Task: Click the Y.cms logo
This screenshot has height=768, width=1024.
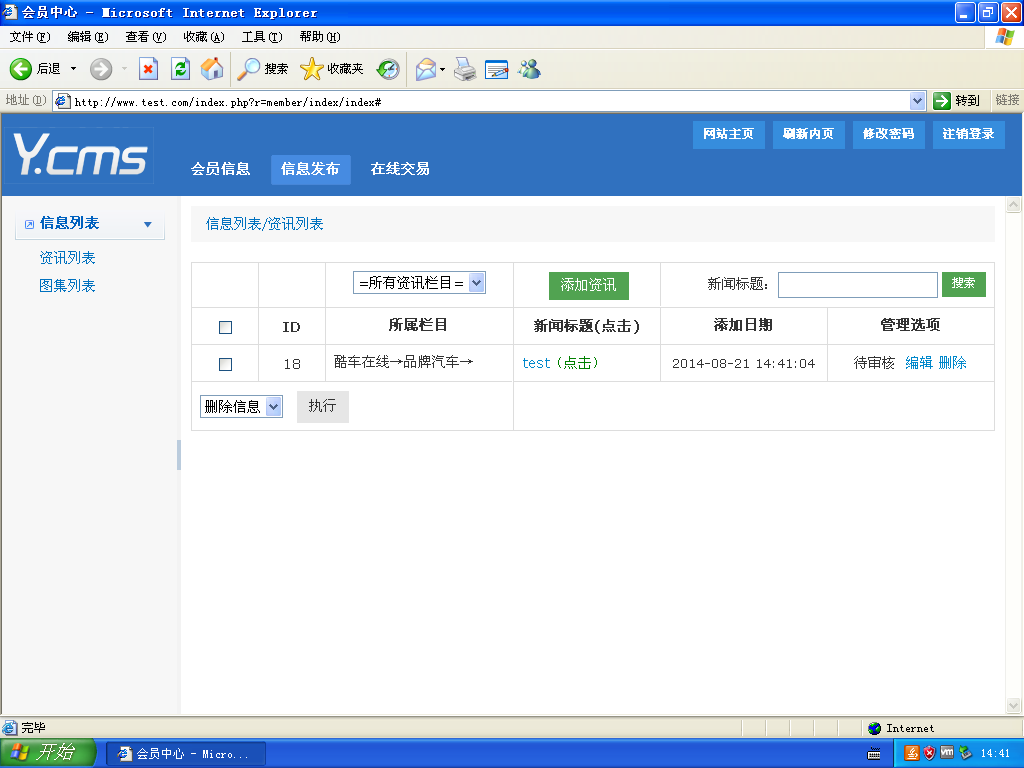Action: point(80,154)
